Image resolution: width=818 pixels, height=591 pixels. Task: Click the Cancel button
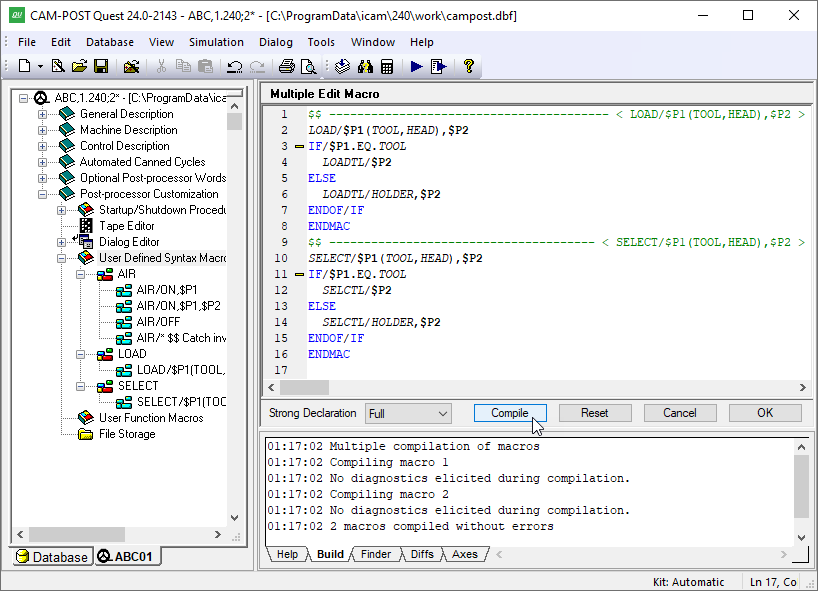[680, 413]
